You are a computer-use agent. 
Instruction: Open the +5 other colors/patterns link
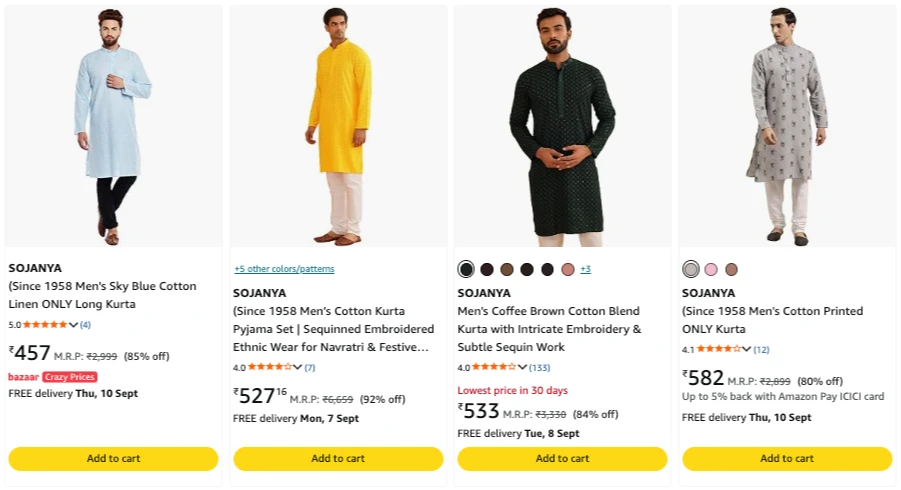(284, 269)
